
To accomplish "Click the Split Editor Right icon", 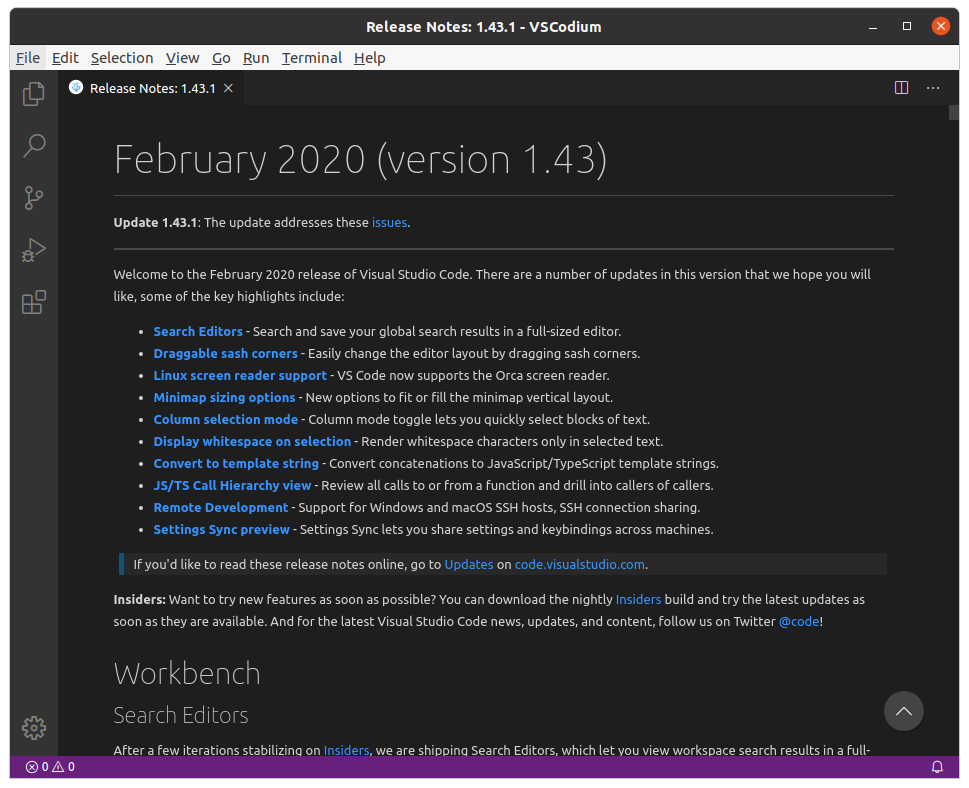I will pos(901,88).
